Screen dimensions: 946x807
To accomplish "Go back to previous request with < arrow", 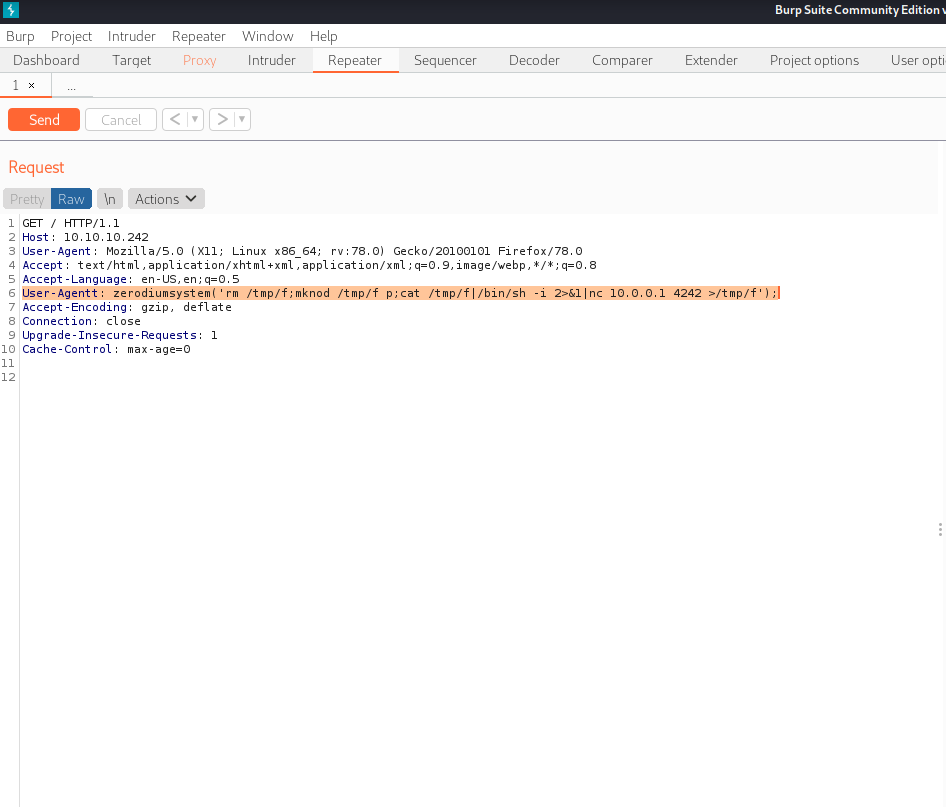I will click(x=175, y=119).
